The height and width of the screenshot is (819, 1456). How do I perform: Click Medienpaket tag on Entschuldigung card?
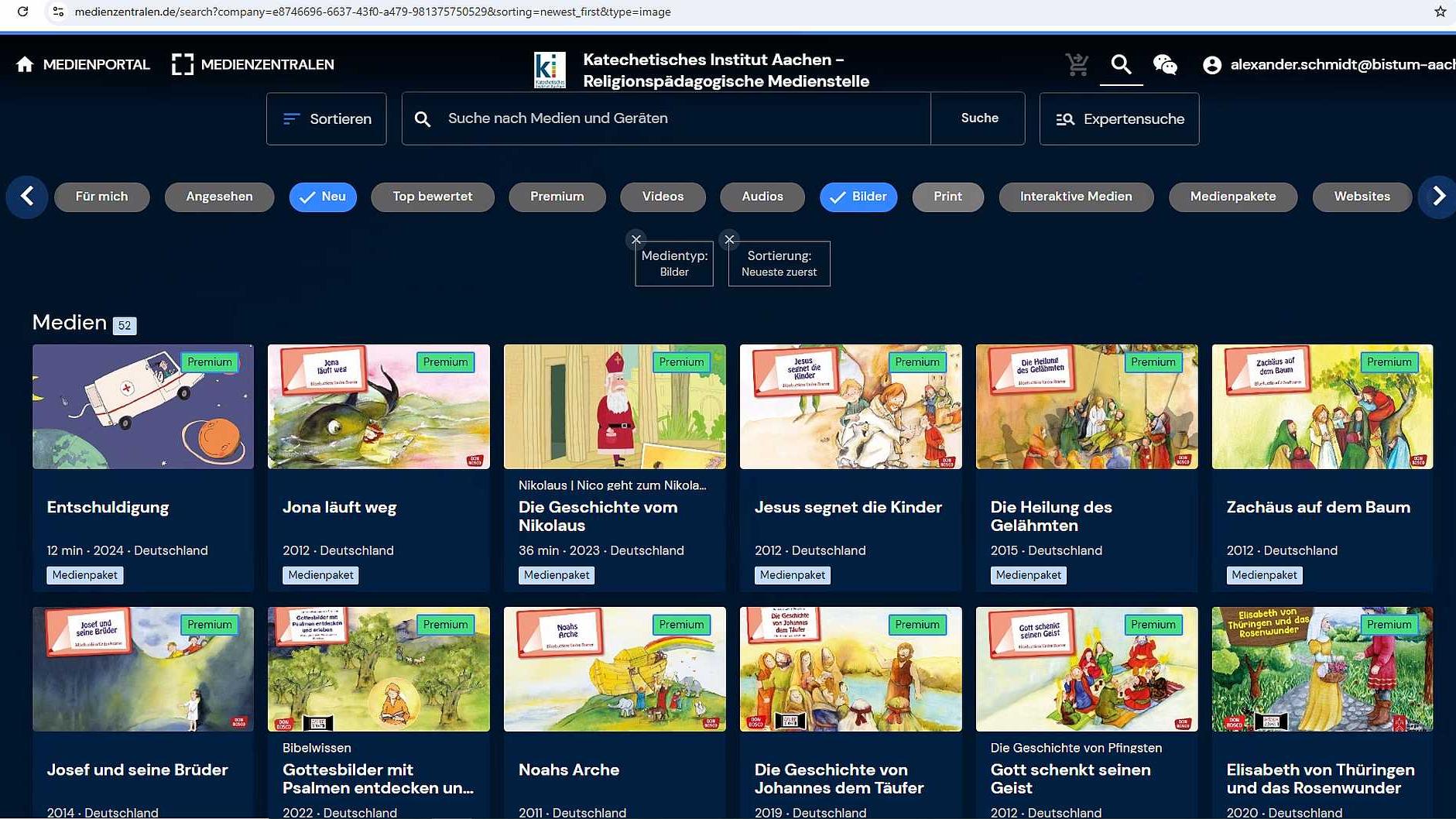click(85, 575)
